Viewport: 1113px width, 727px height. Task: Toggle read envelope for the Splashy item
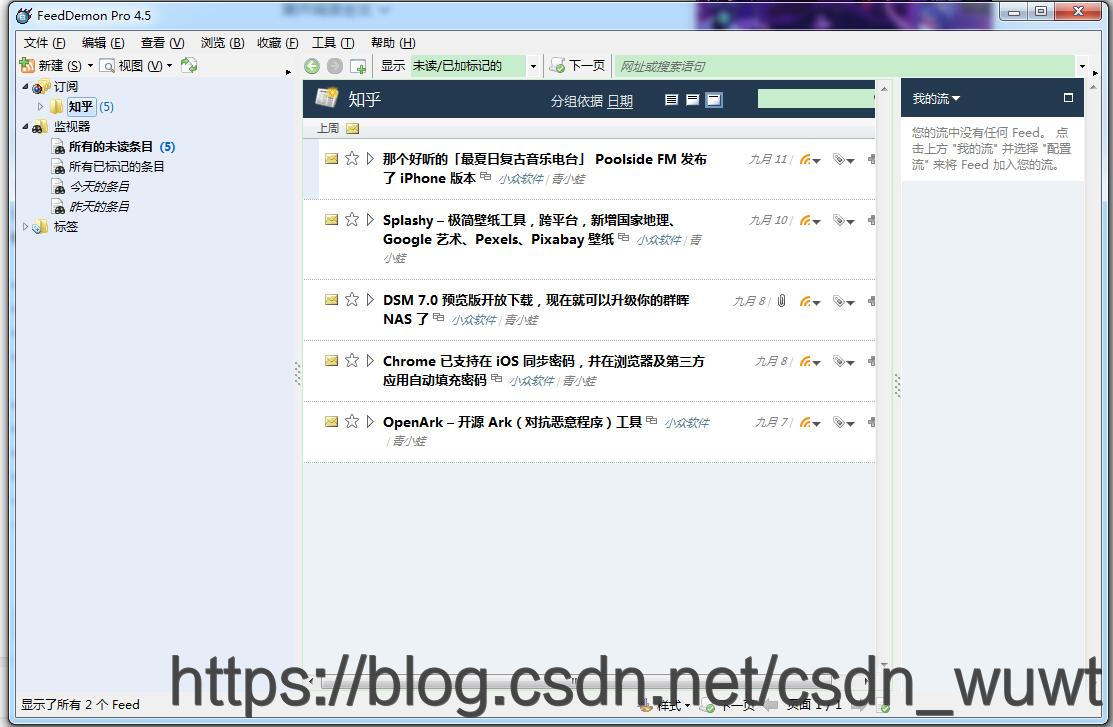[x=331, y=219]
